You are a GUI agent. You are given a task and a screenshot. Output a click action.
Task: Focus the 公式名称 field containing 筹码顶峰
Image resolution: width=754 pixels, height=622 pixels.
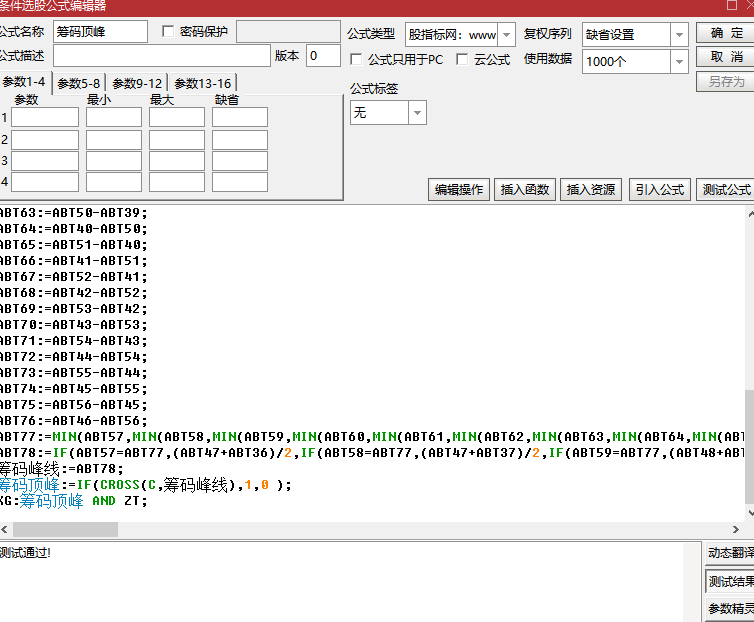coord(101,32)
